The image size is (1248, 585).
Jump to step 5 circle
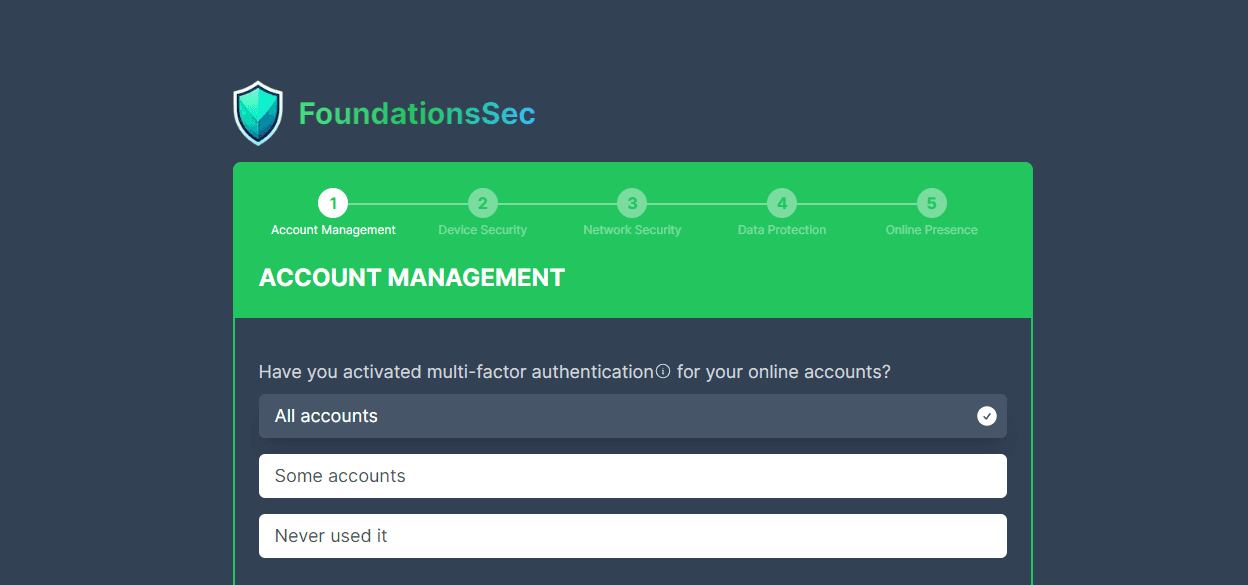click(x=931, y=204)
